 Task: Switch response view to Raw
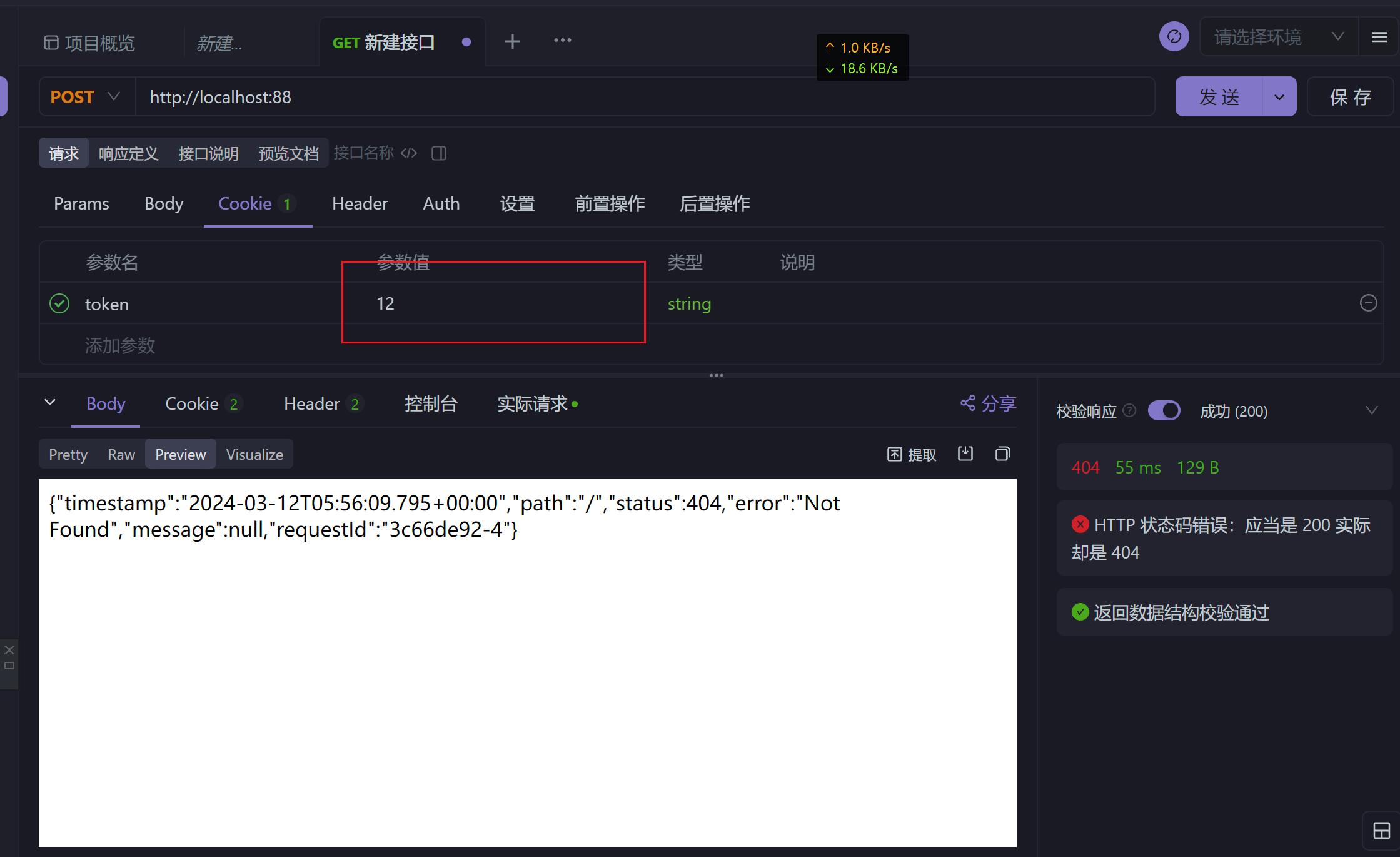(121, 455)
